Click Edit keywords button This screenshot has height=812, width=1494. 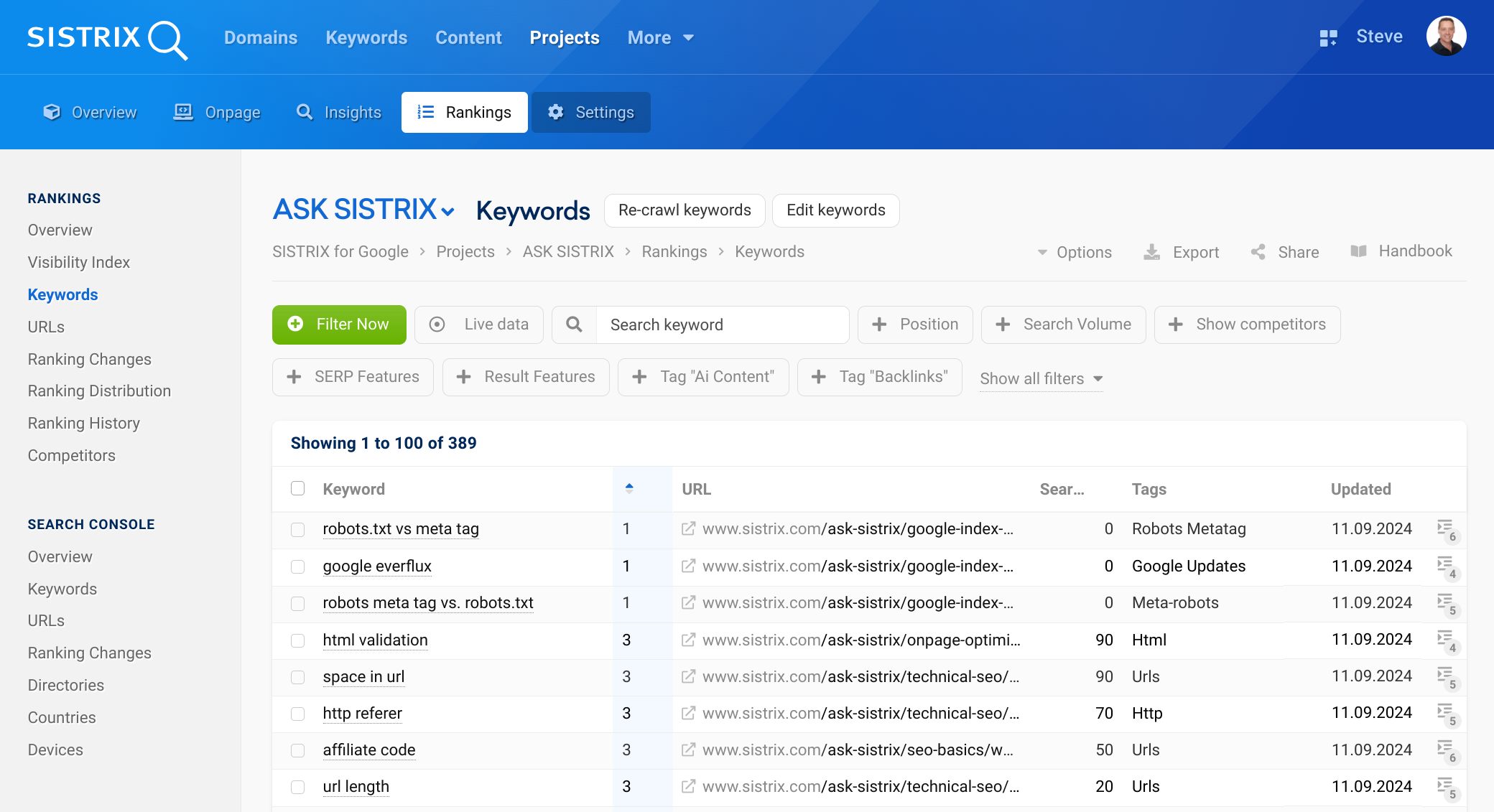pyautogui.click(x=836, y=210)
